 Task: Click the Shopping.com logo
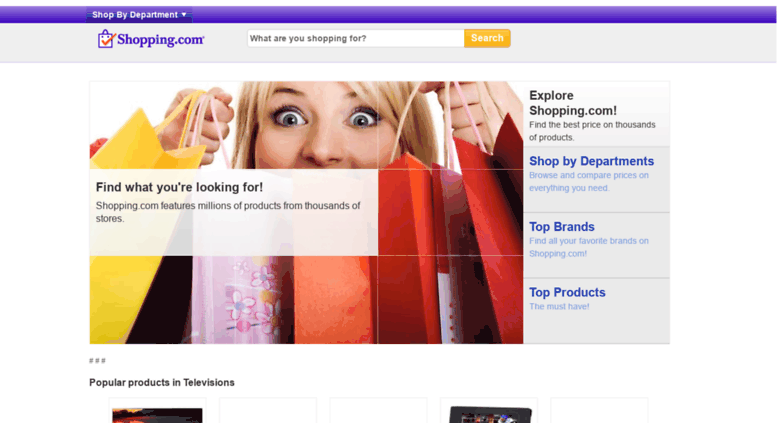click(151, 39)
